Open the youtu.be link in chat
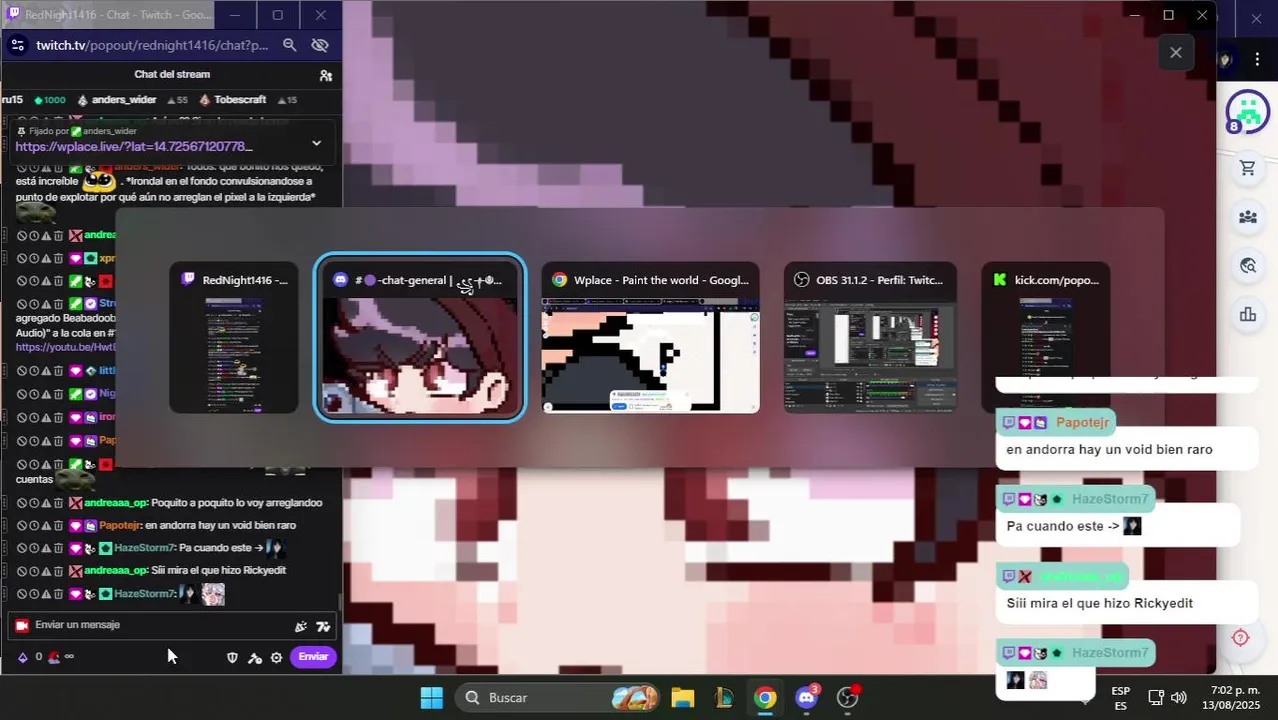This screenshot has width=1278, height=720. click(x=66, y=347)
